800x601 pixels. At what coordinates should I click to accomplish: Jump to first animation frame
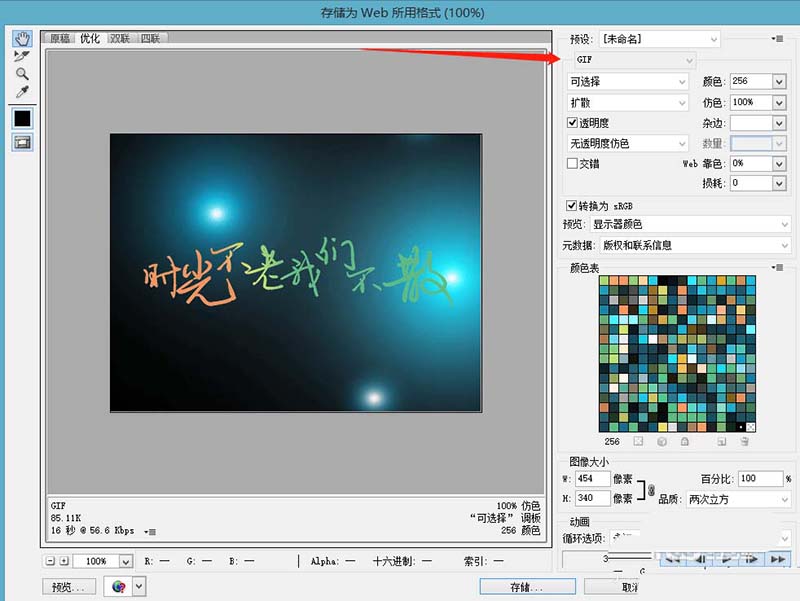click(x=672, y=559)
